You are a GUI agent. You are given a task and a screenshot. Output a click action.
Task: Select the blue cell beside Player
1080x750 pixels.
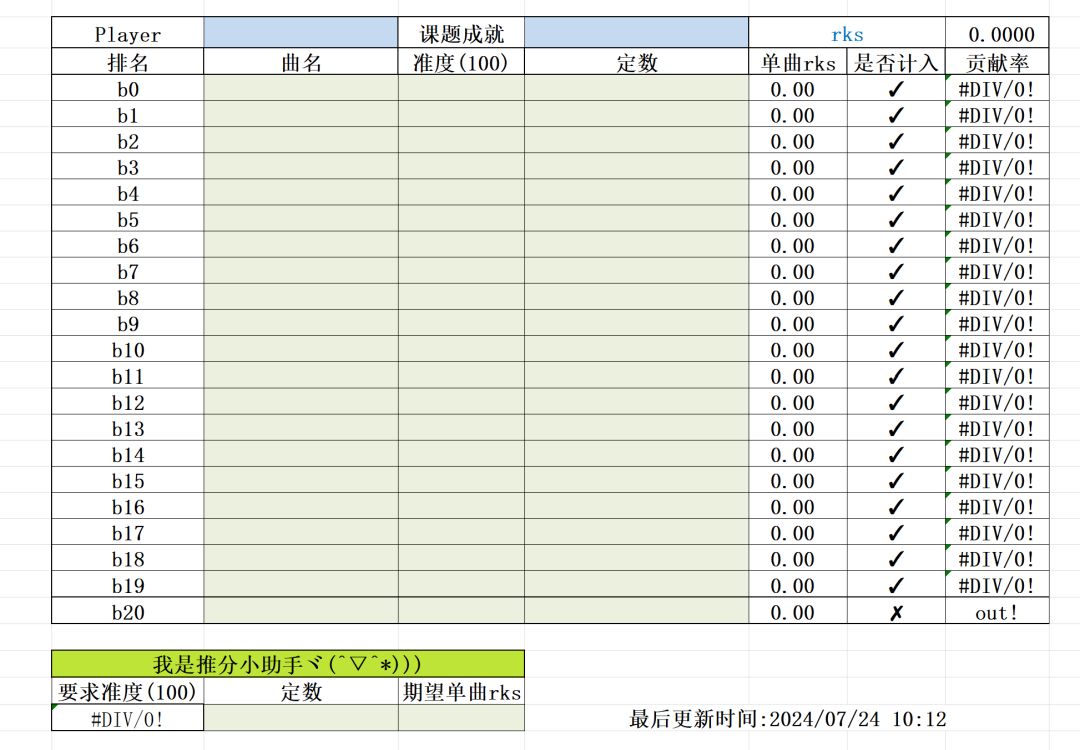pyautogui.click(x=300, y=33)
